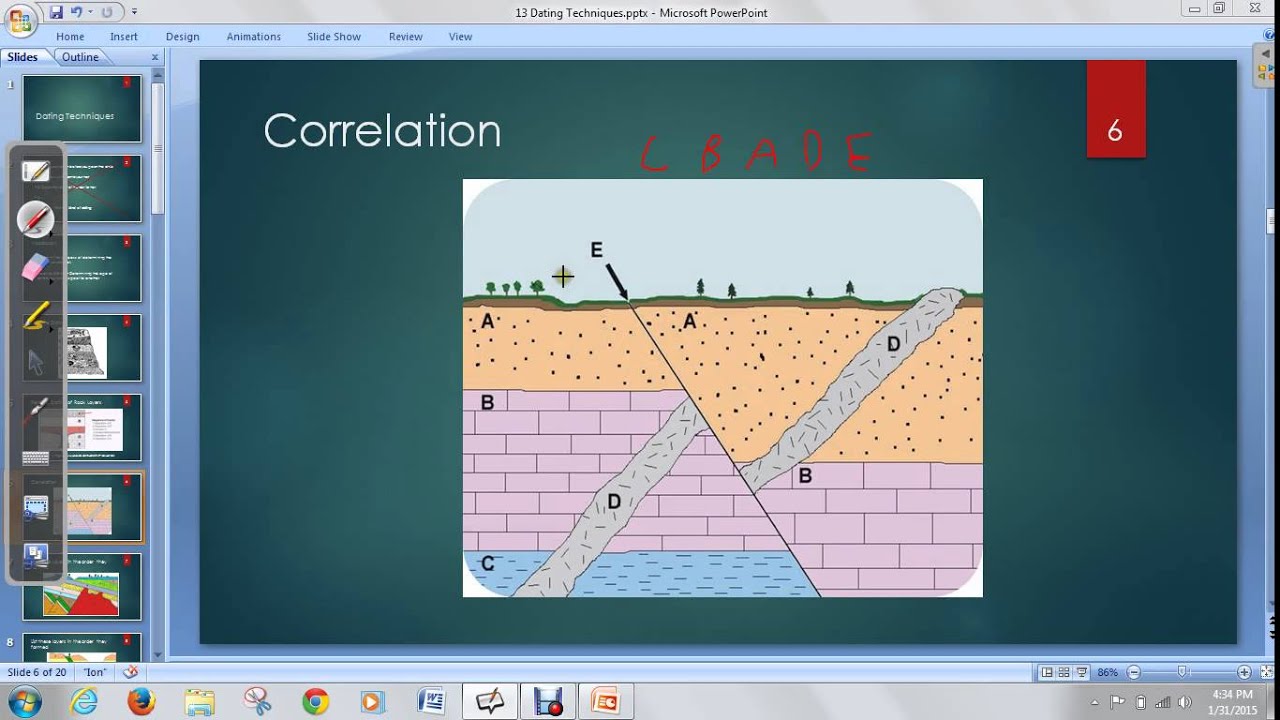Switch to Normal view button
This screenshot has width=1280, height=720.
[x=1046, y=672]
